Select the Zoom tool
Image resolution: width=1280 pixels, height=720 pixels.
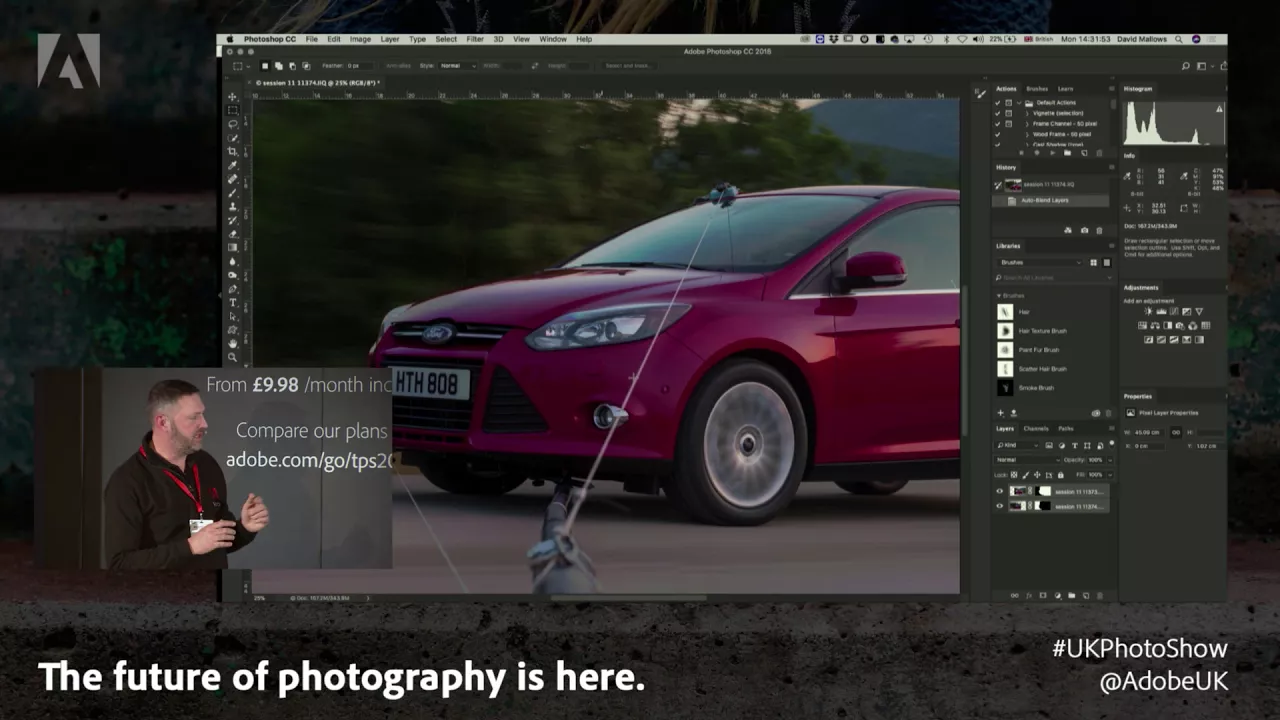click(x=233, y=358)
